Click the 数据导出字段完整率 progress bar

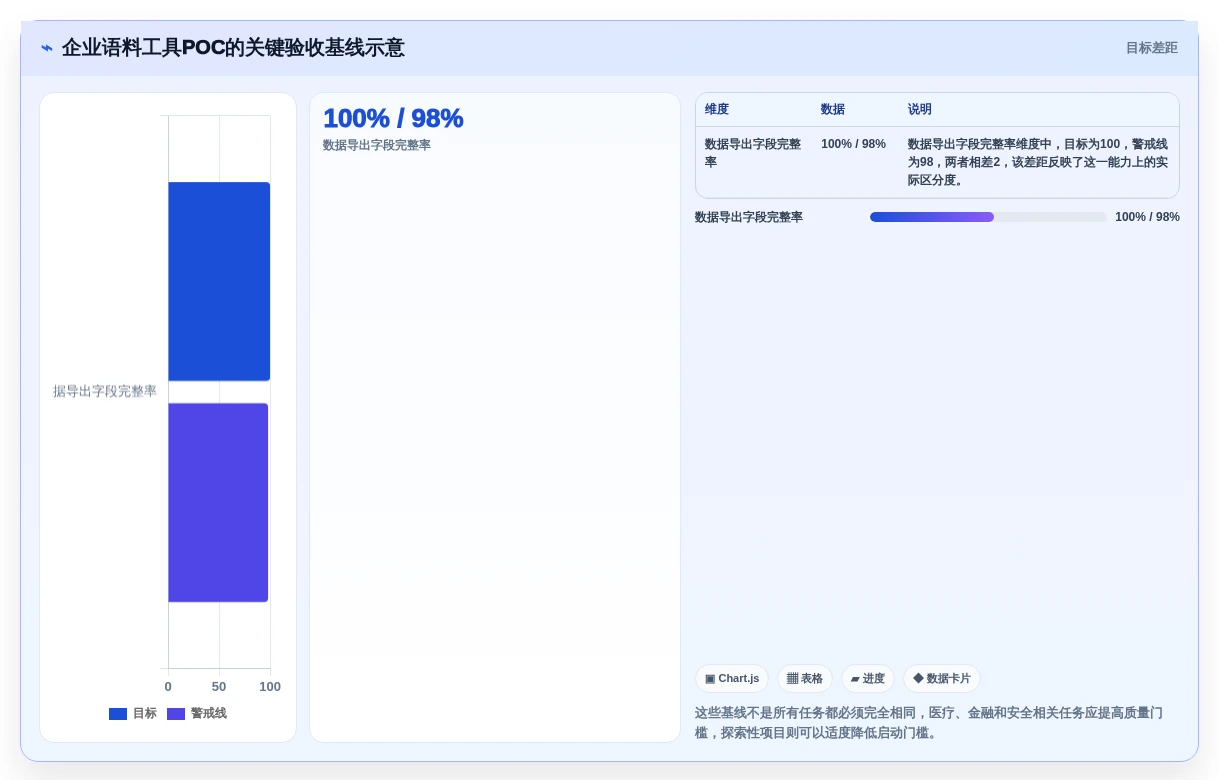pos(988,217)
